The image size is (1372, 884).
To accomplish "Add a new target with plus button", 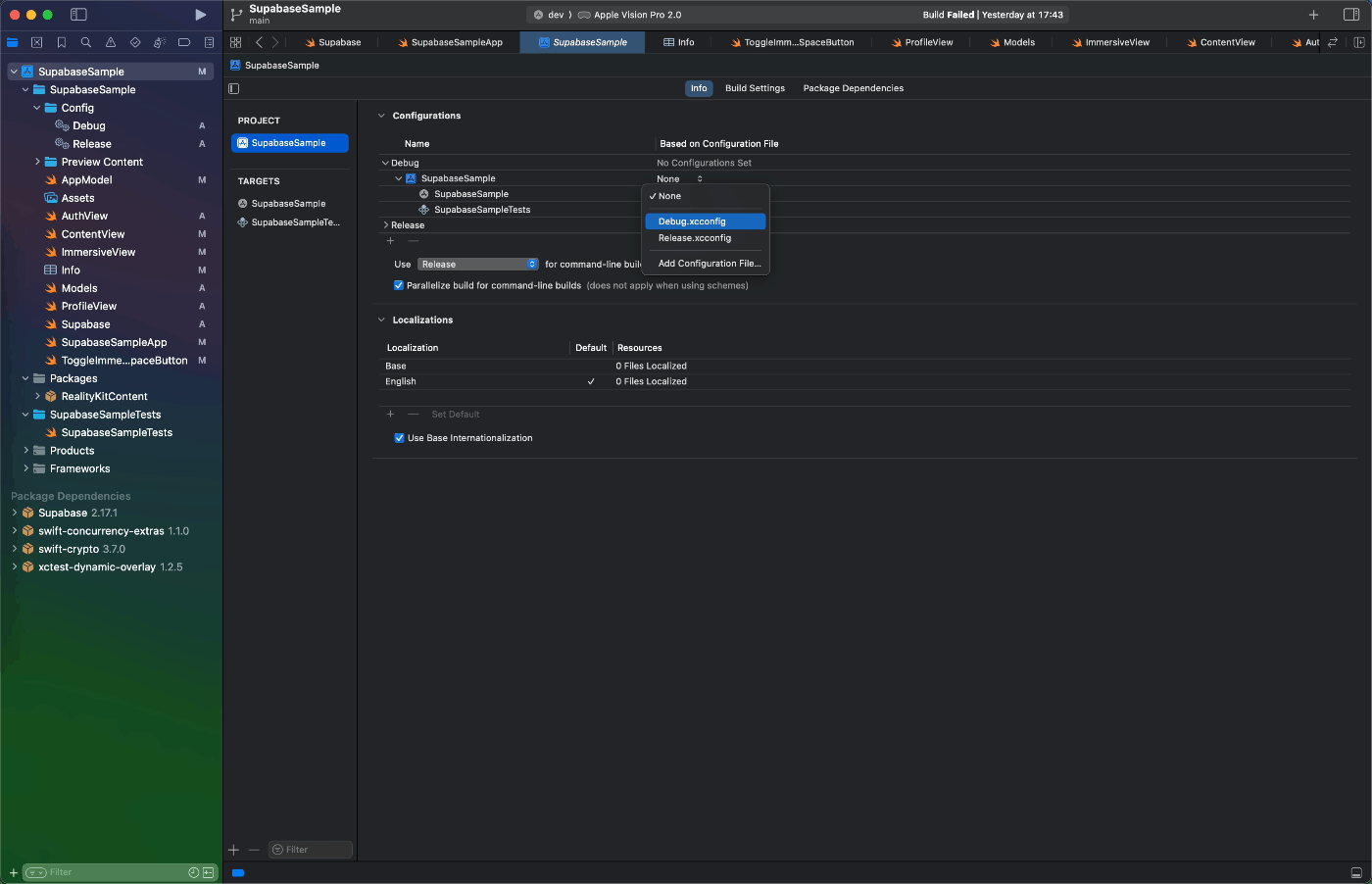I will point(233,850).
